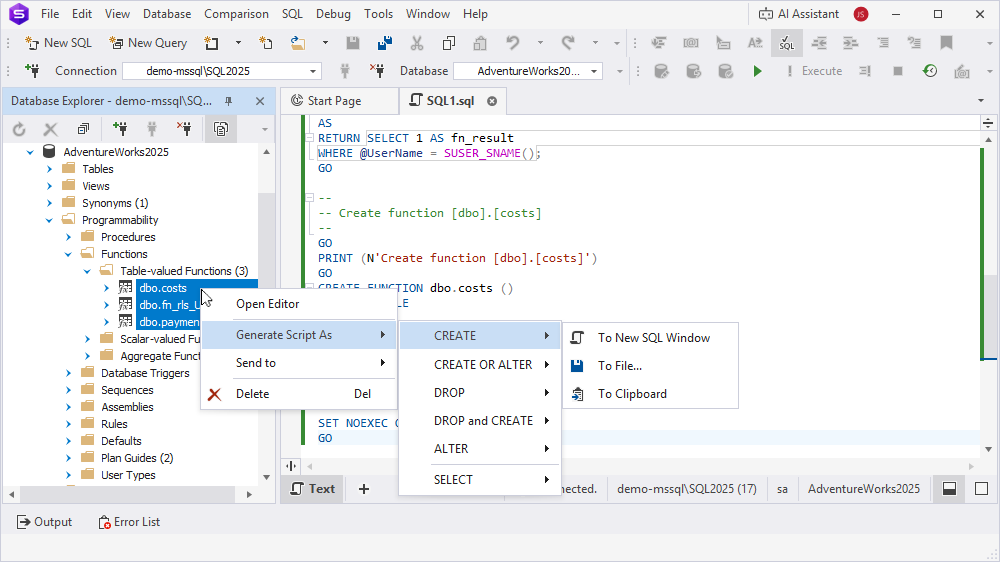Image resolution: width=1000 pixels, height=562 pixels.
Task: Expand the Synonyms (1) folder
Action: pyautogui.click(x=49, y=203)
